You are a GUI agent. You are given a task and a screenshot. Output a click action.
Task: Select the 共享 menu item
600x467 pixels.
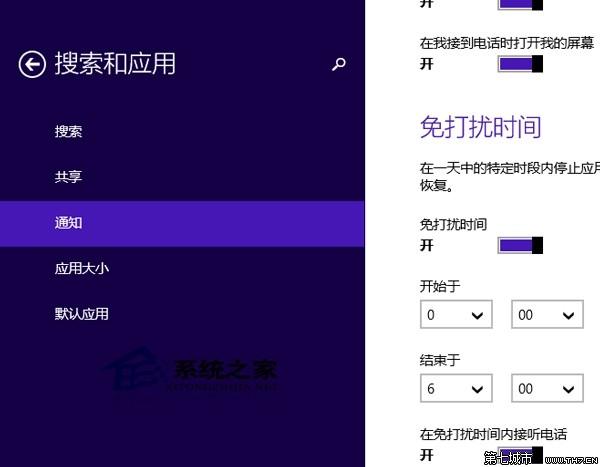click(68, 177)
